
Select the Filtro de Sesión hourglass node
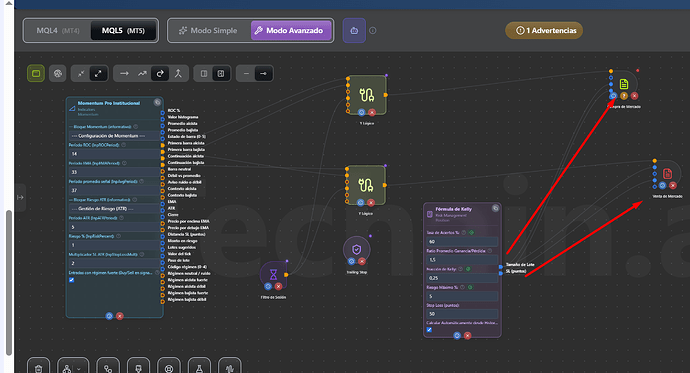point(273,274)
